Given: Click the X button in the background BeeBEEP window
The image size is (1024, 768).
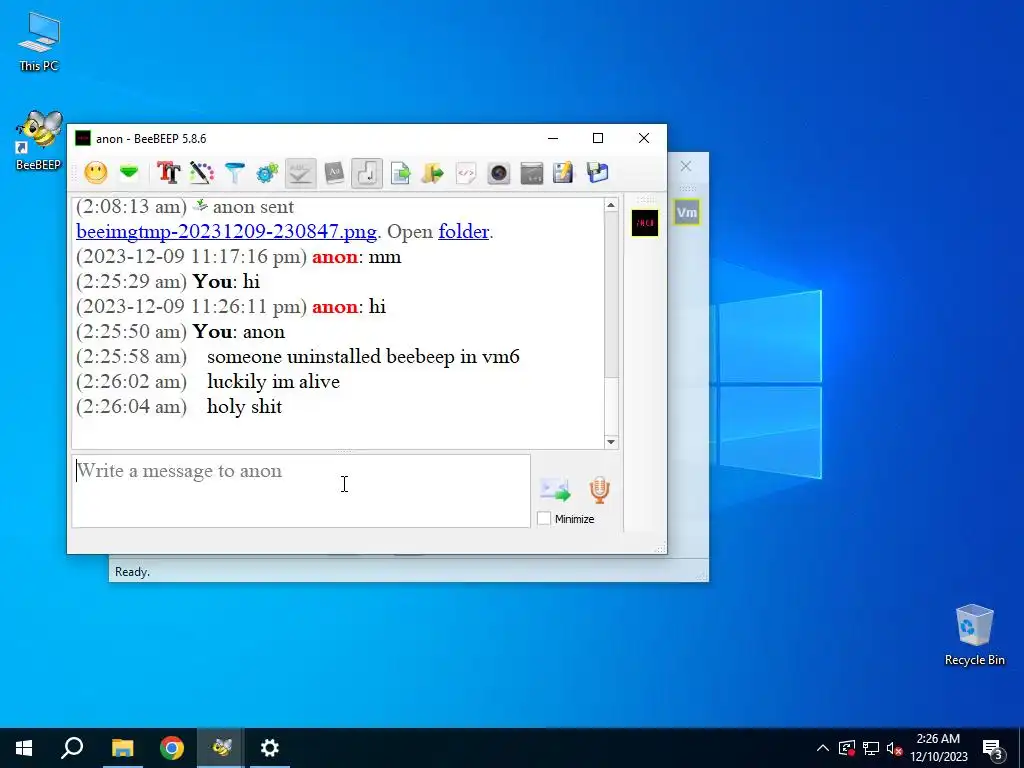Looking at the screenshot, I should pyautogui.click(x=686, y=166).
